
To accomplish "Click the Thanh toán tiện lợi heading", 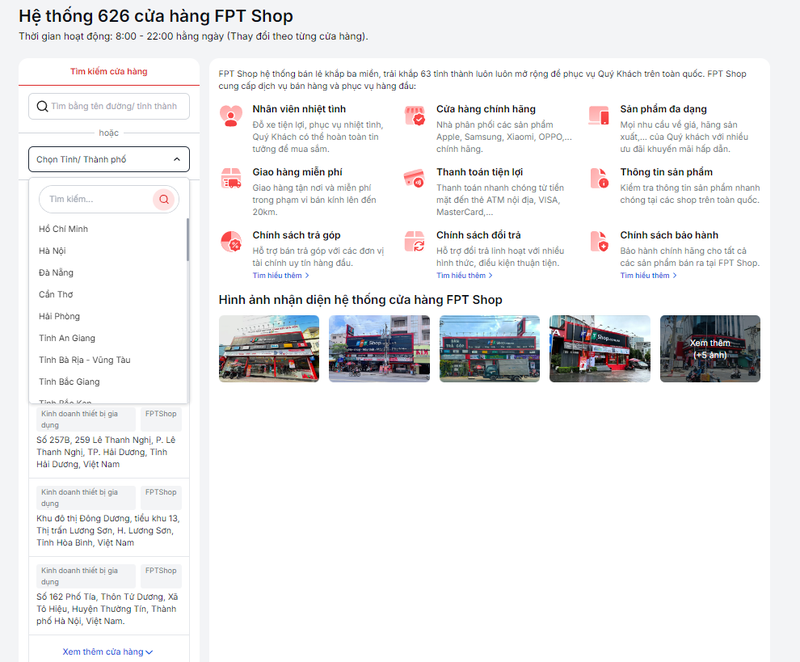I will 480,172.
